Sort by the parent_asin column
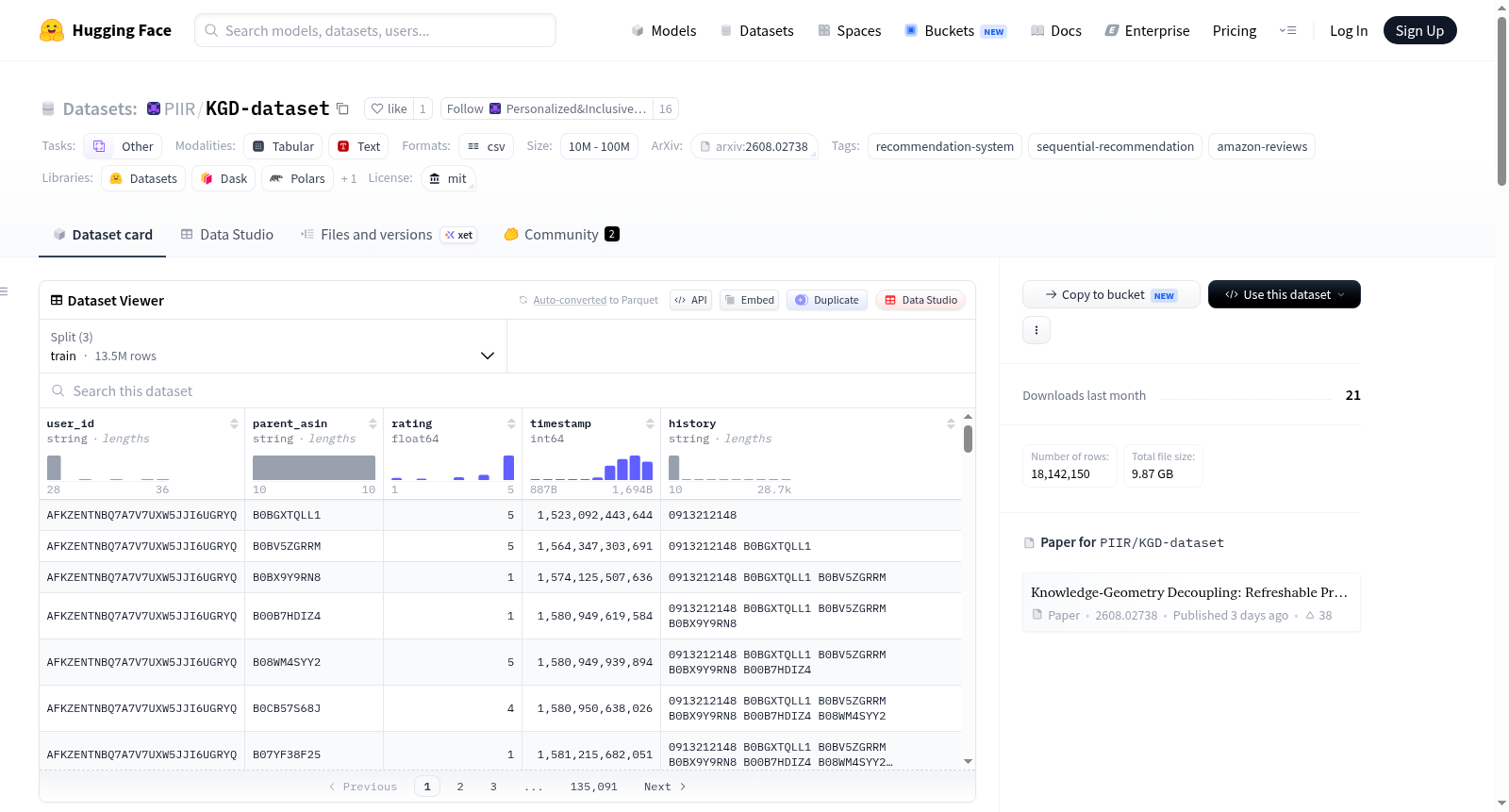Viewport: 1509px width, 812px height. coord(373,424)
